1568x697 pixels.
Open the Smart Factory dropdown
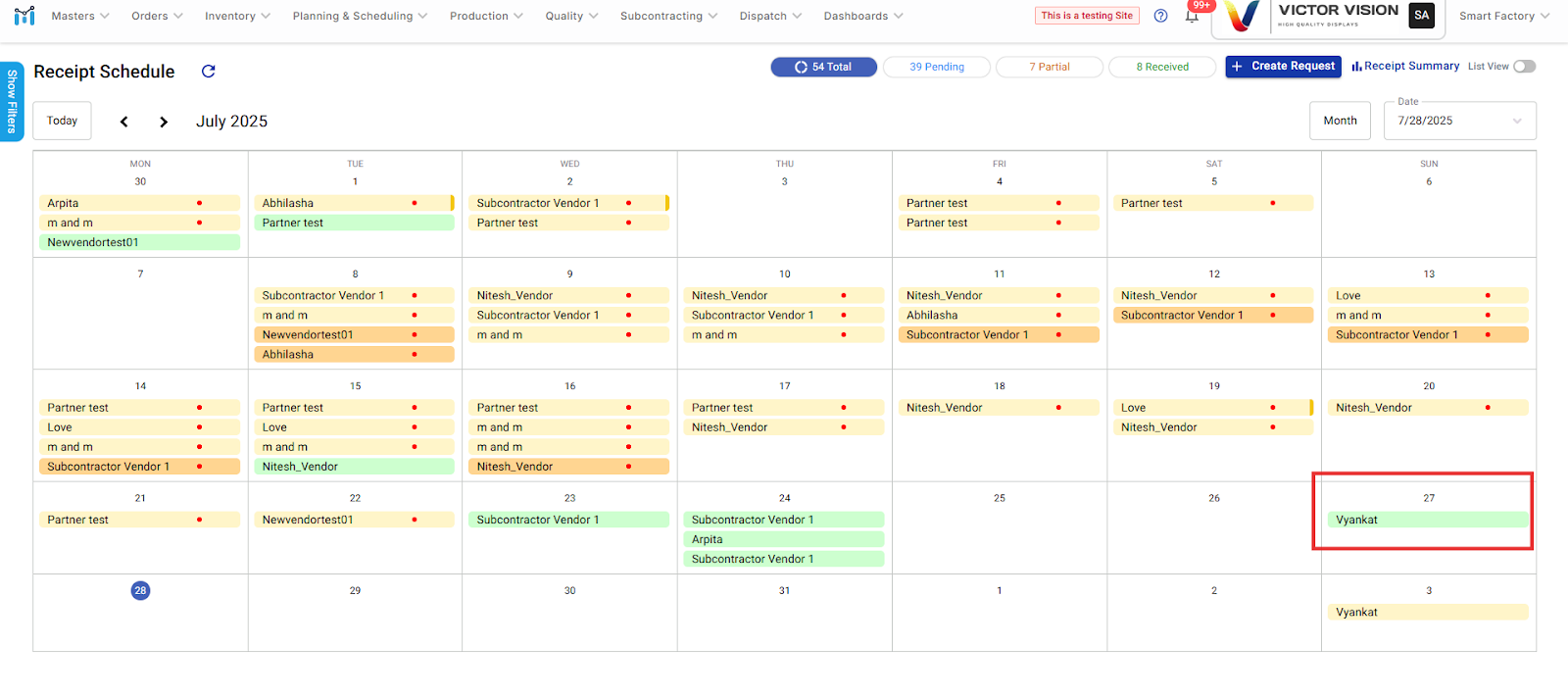pos(1503,16)
